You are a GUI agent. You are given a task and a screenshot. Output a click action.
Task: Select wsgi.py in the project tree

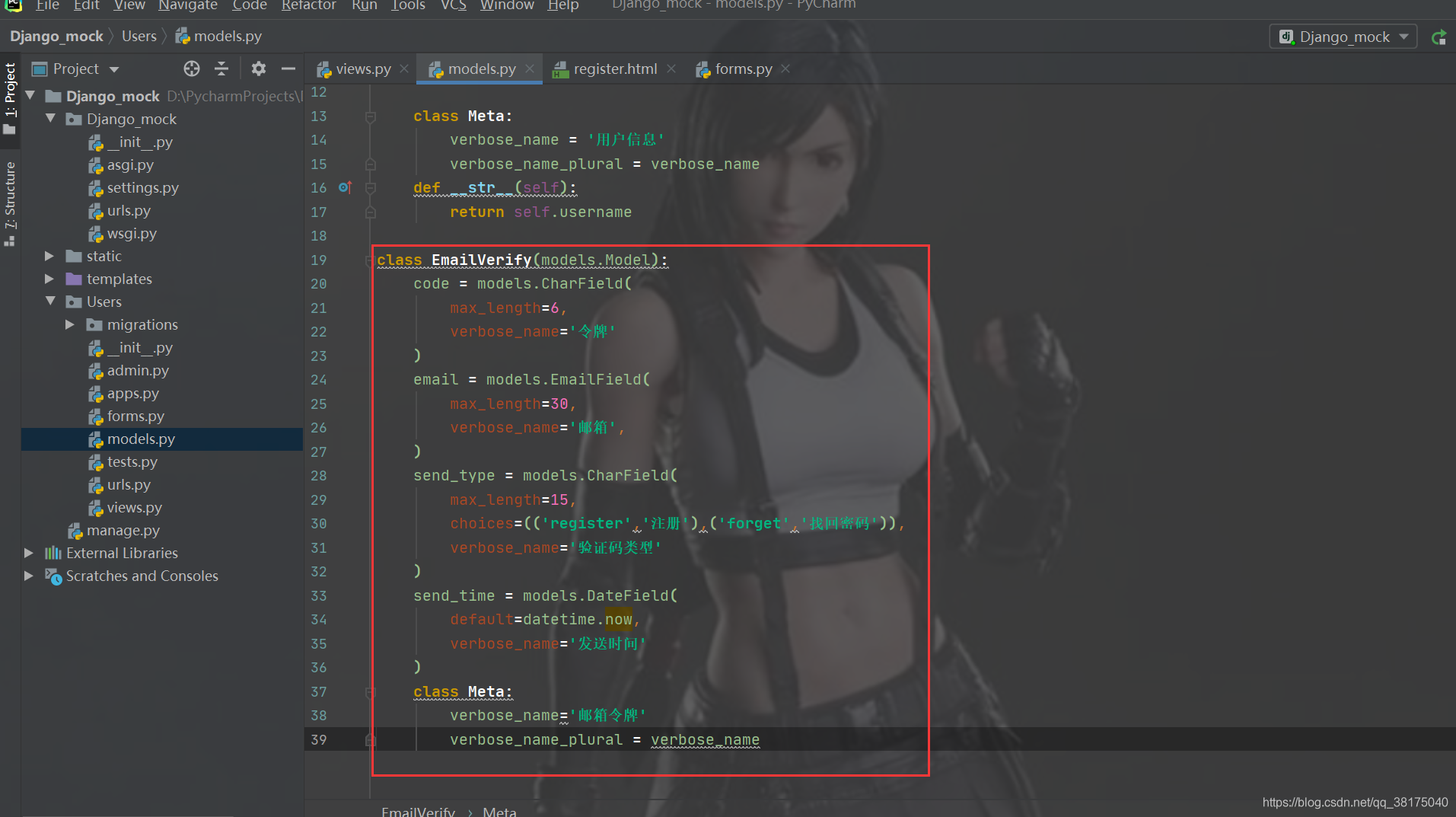pyautogui.click(x=132, y=233)
